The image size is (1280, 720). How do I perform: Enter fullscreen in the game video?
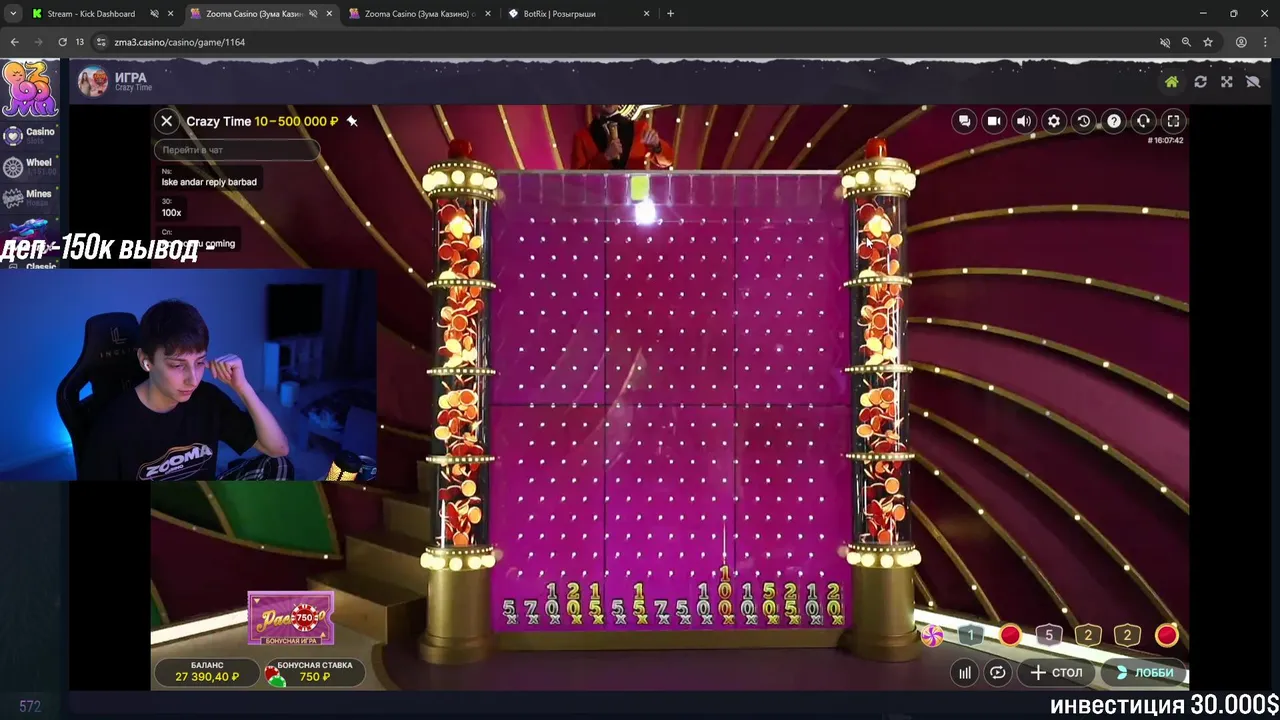coord(1173,121)
